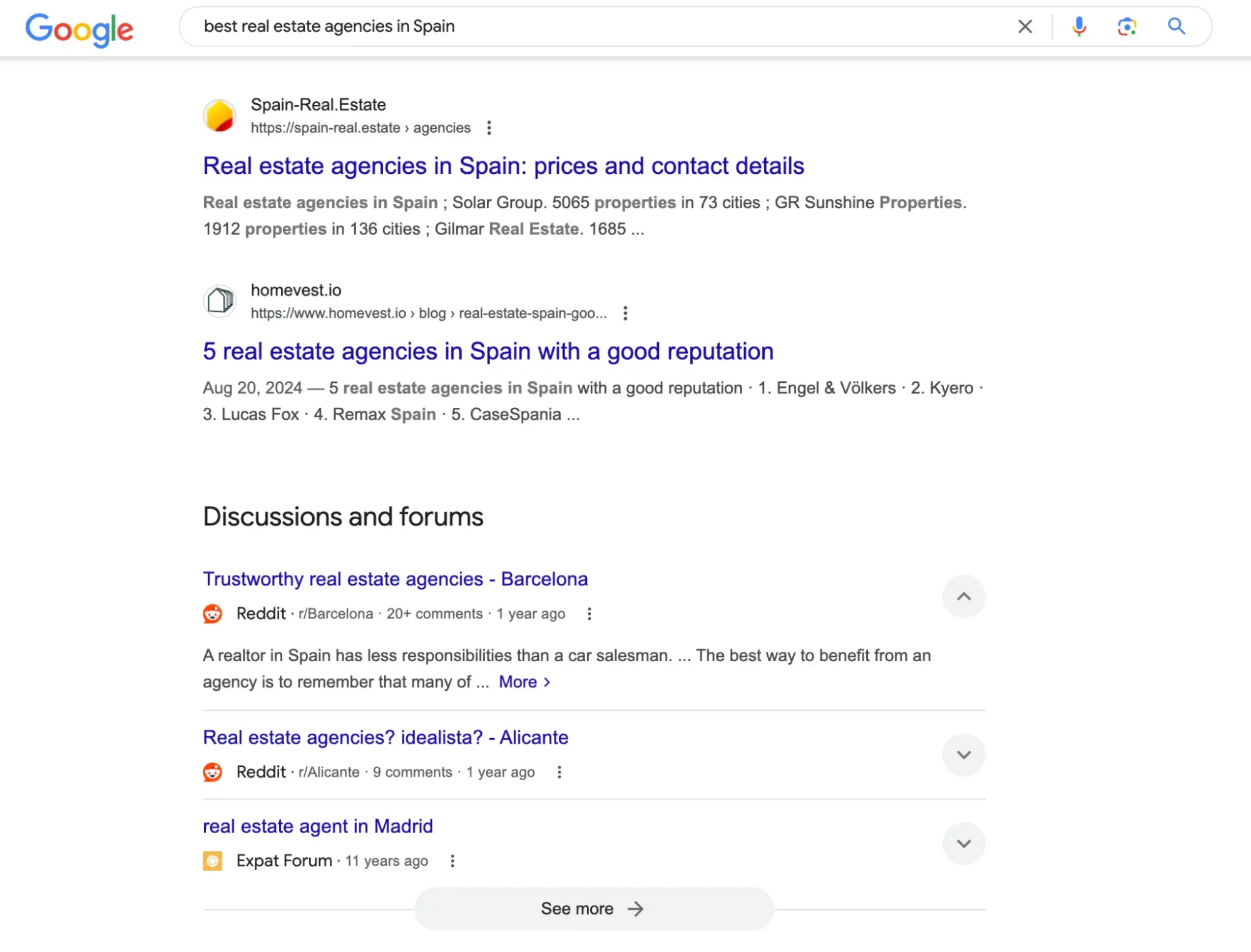Open 'Trustworthy real estate agencies - Barcelona' thread

(x=395, y=579)
